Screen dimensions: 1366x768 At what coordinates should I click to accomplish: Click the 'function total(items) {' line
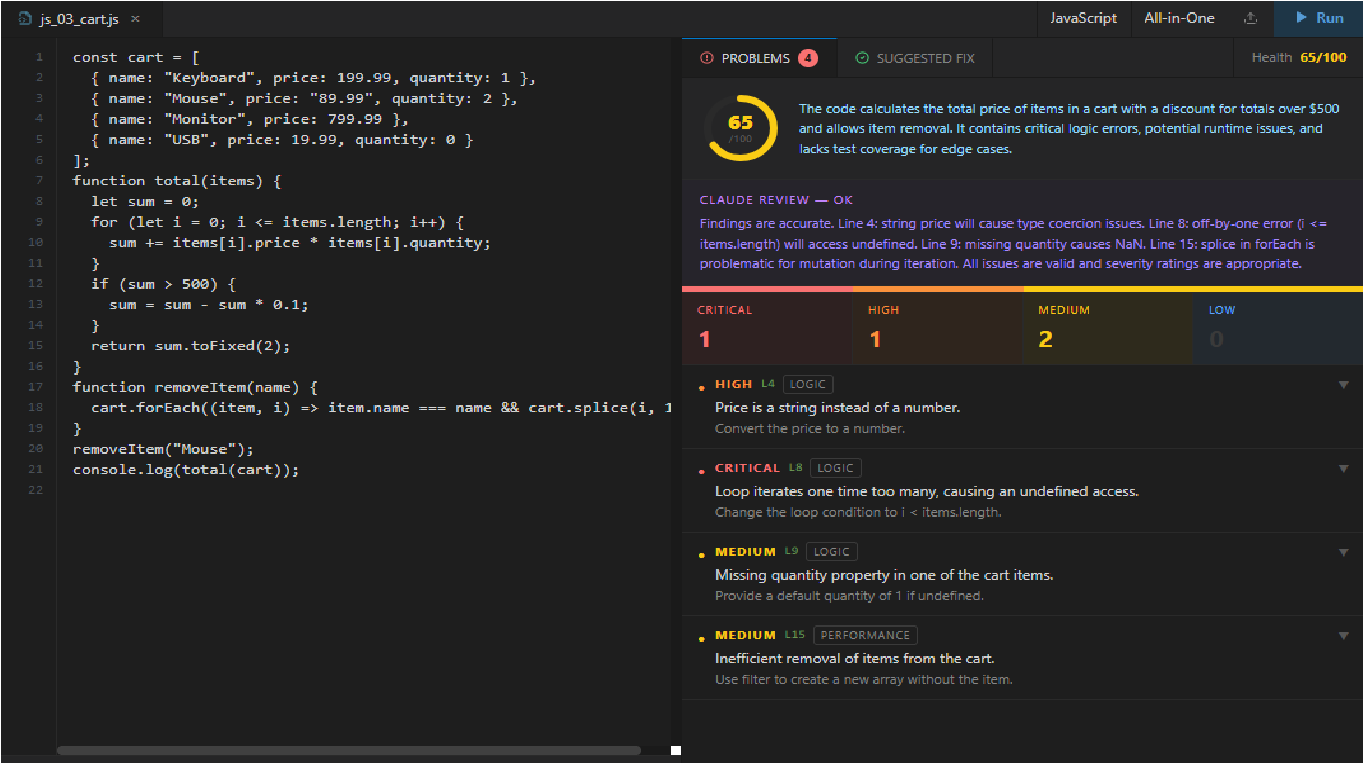tap(177, 181)
